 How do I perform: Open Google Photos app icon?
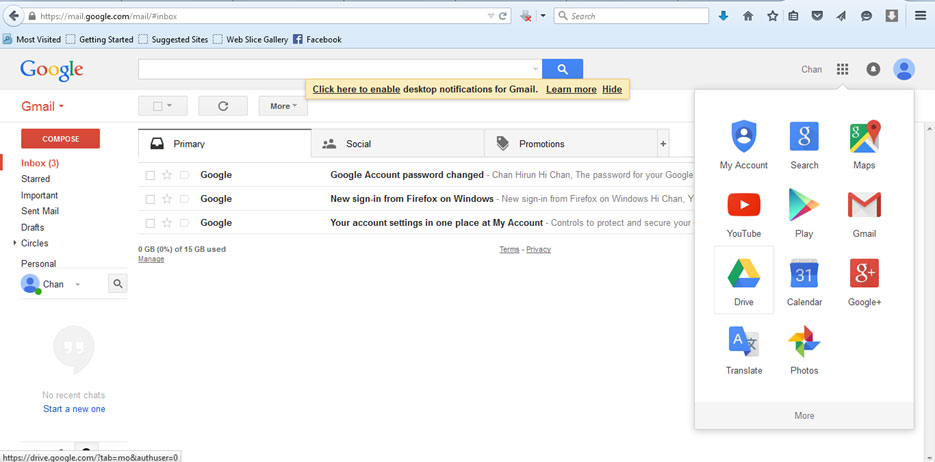pyautogui.click(x=804, y=348)
